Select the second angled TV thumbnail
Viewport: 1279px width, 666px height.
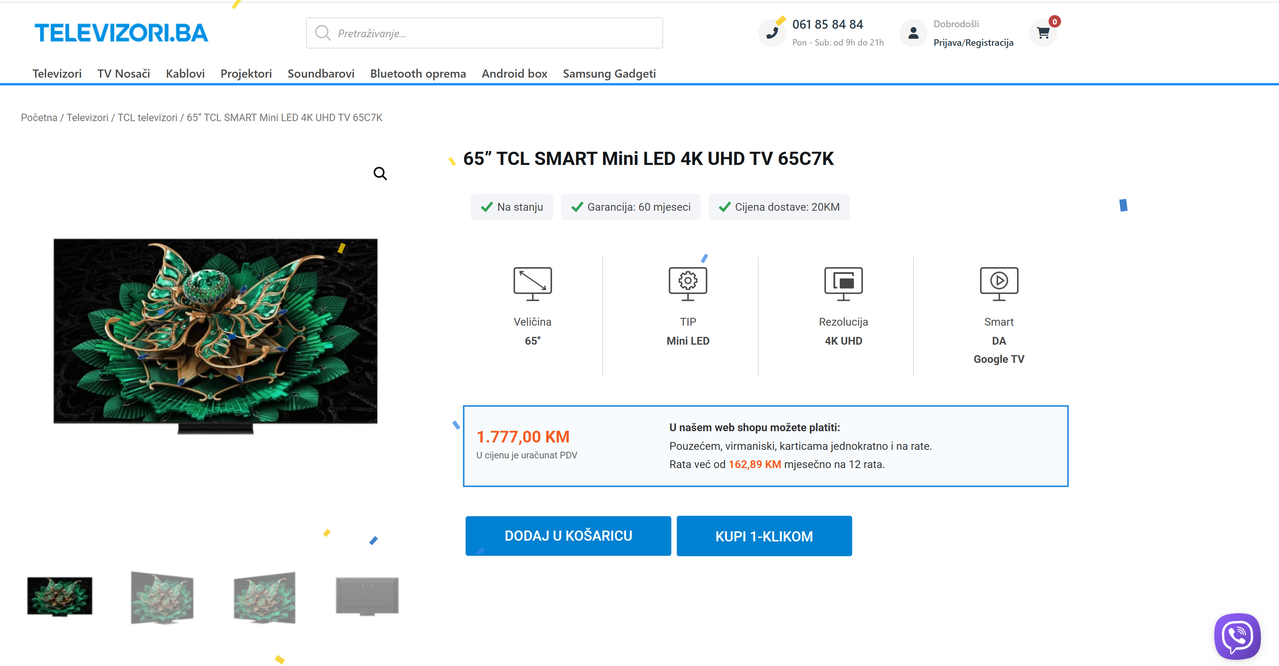(x=264, y=597)
